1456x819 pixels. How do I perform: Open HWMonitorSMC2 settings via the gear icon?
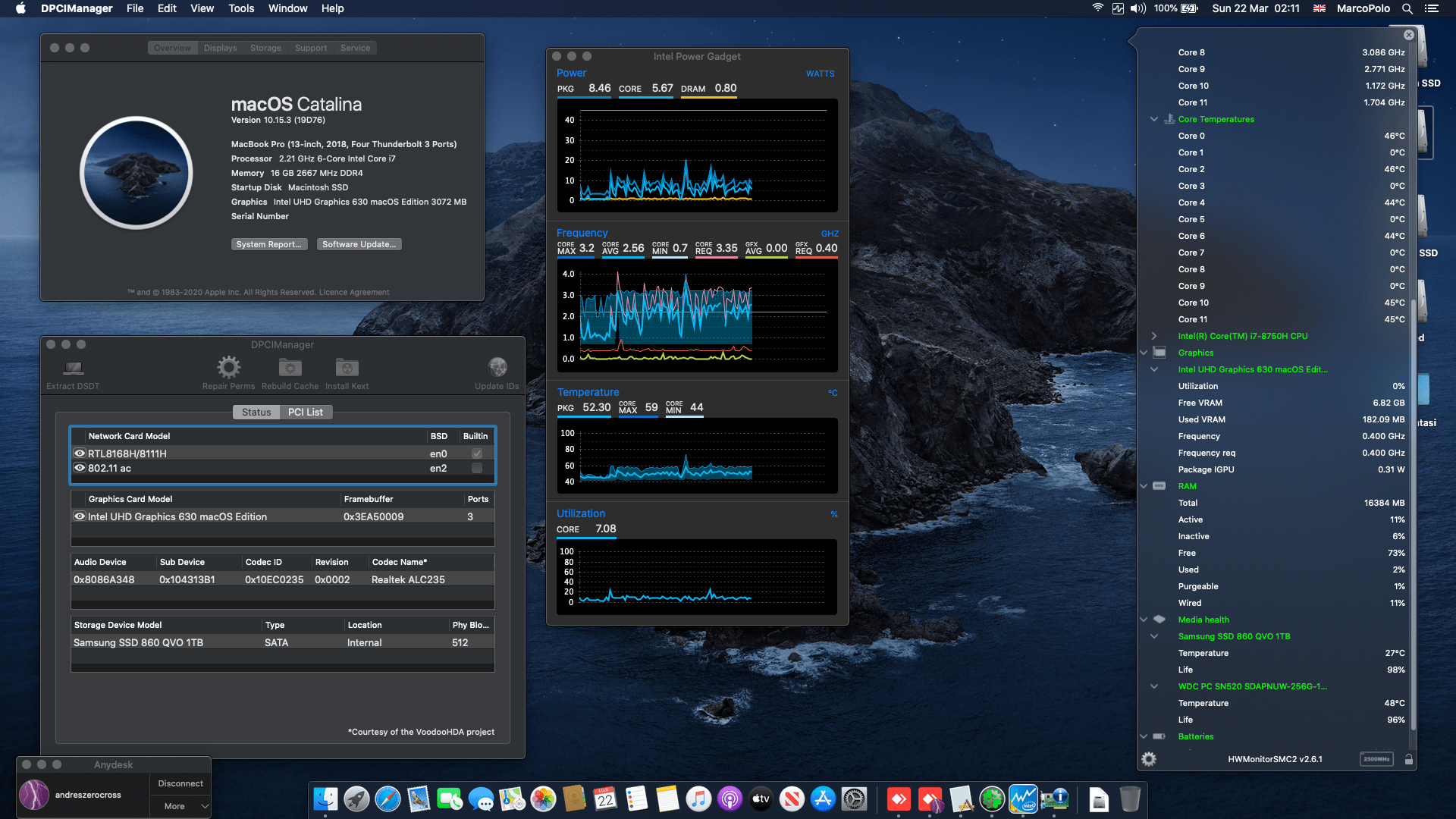pyautogui.click(x=1150, y=758)
